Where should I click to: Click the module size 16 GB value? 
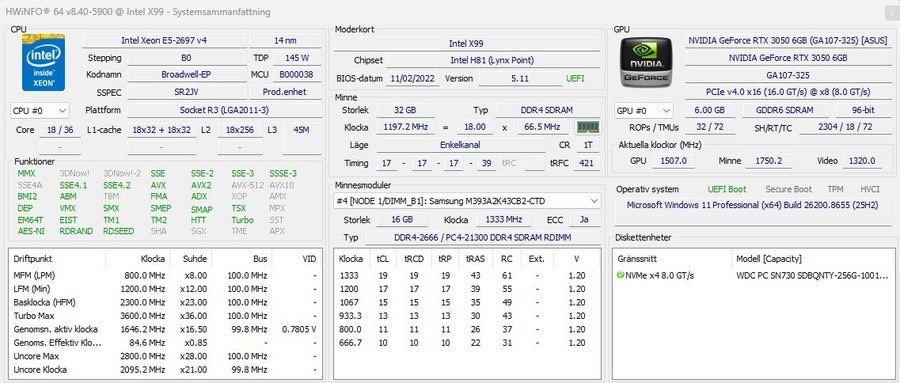pyautogui.click(x=402, y=220)
